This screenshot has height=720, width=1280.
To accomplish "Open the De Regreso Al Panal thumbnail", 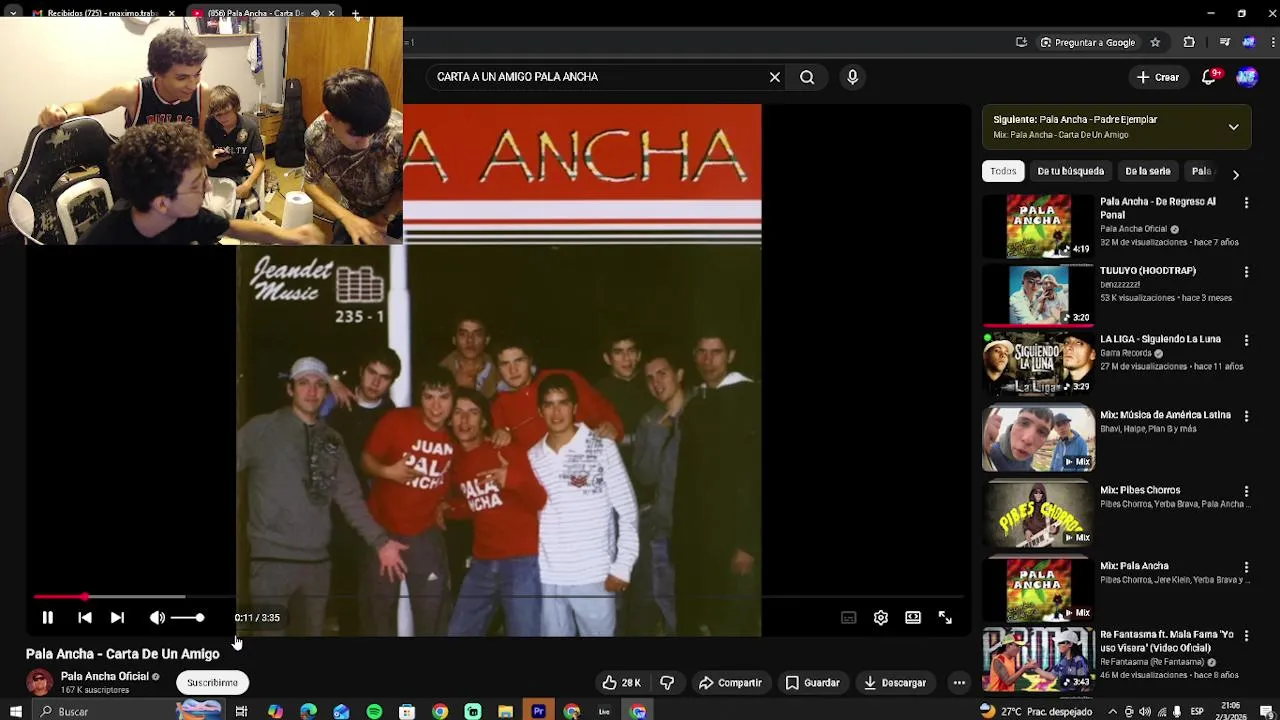I will tap(1038, 226).
